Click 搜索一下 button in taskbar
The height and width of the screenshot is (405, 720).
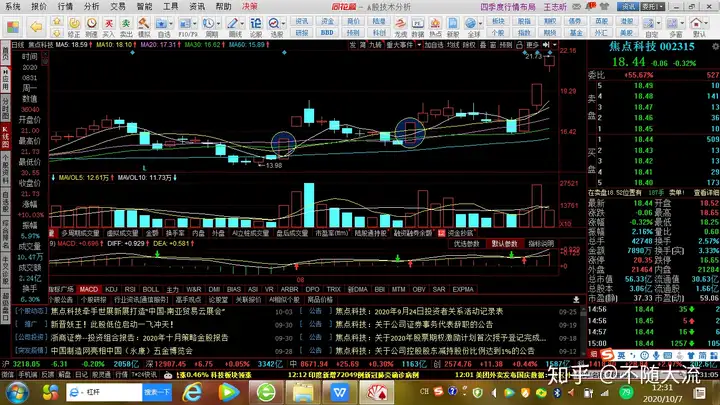(x=157, y=393)
